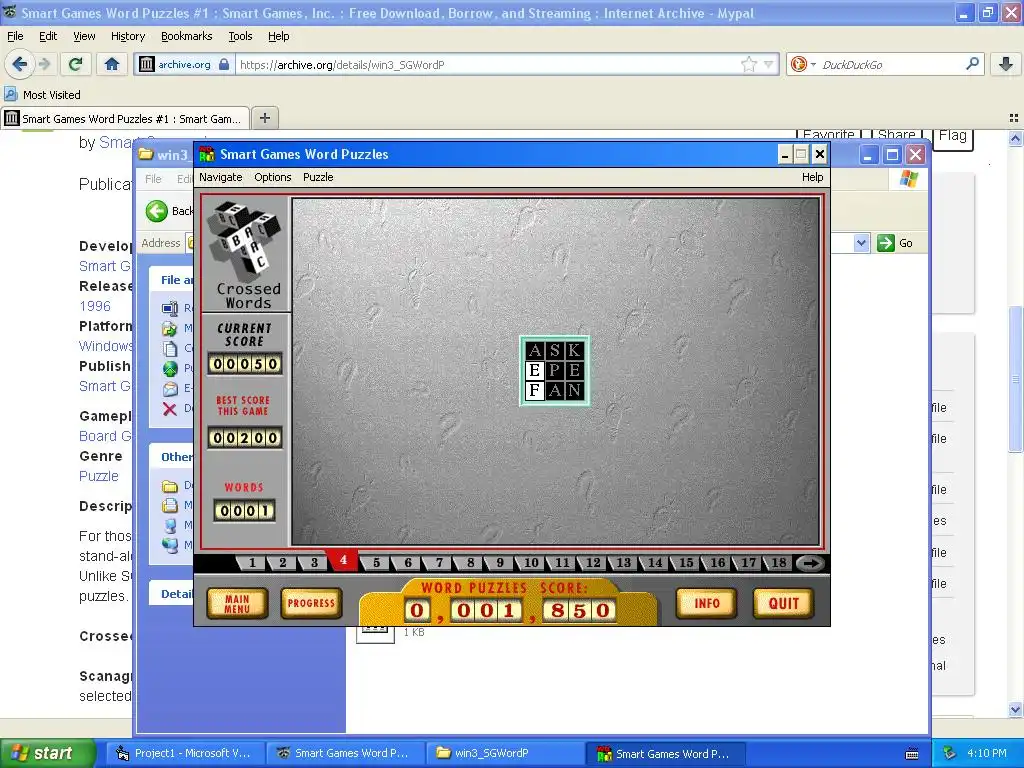Screen dimensions: 1024x768
Task: Click the browser forward arrow
Action: [44, 64]
